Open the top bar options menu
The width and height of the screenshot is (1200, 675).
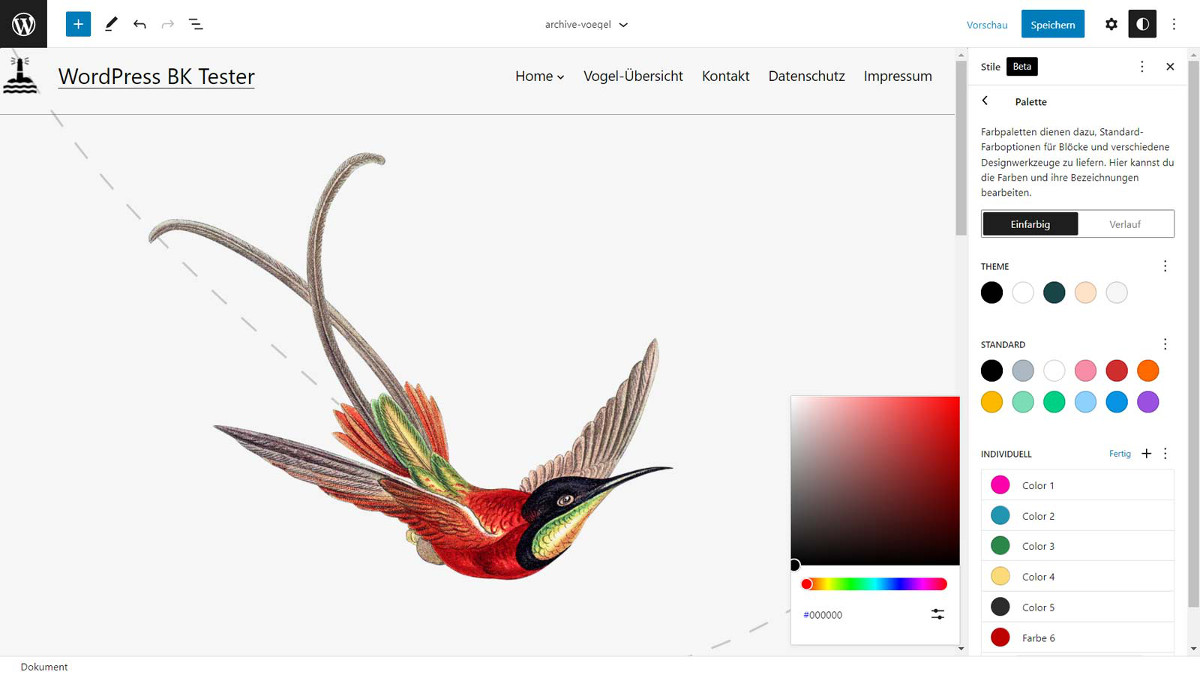[1174, 24]
